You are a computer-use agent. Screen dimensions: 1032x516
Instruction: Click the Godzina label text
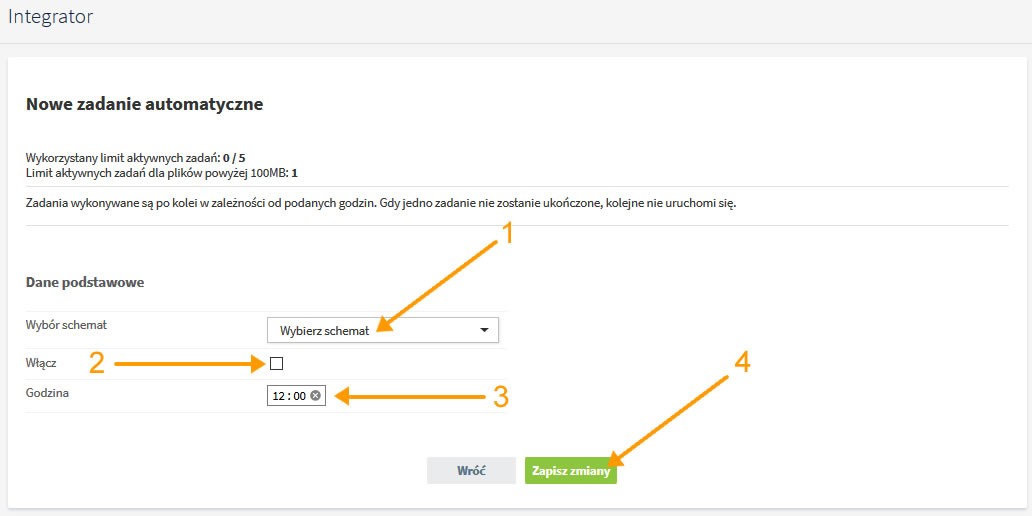pyautogui.click(x=47, y=392)
